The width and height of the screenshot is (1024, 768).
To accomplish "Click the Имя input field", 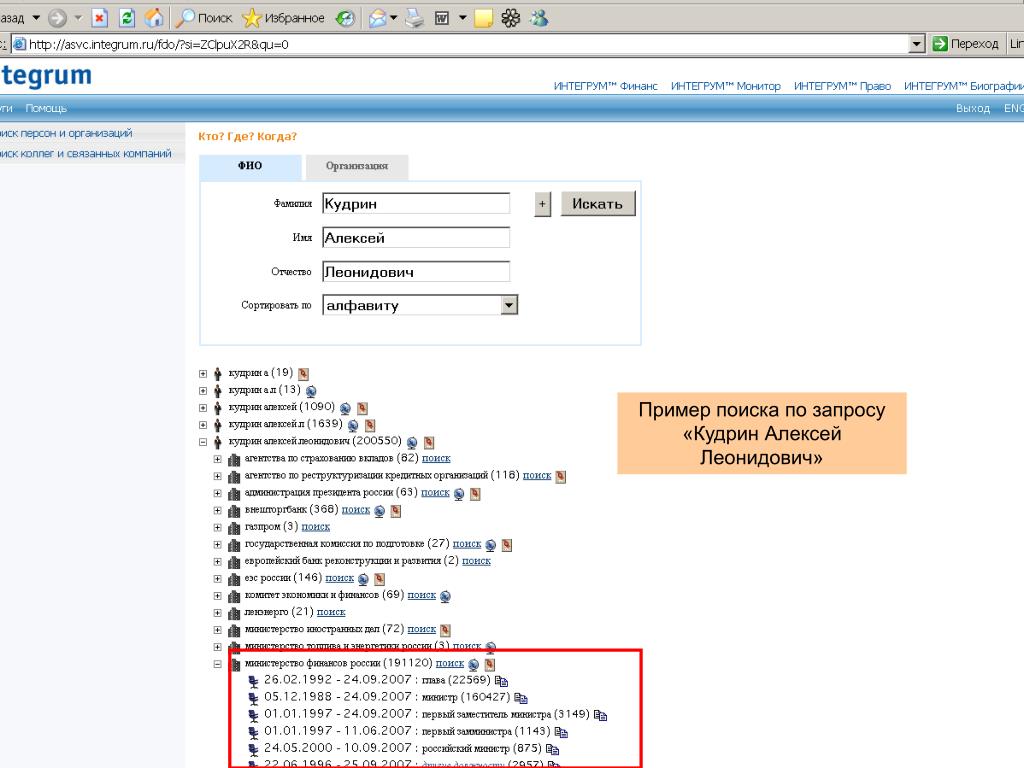I will coord(416,238).
